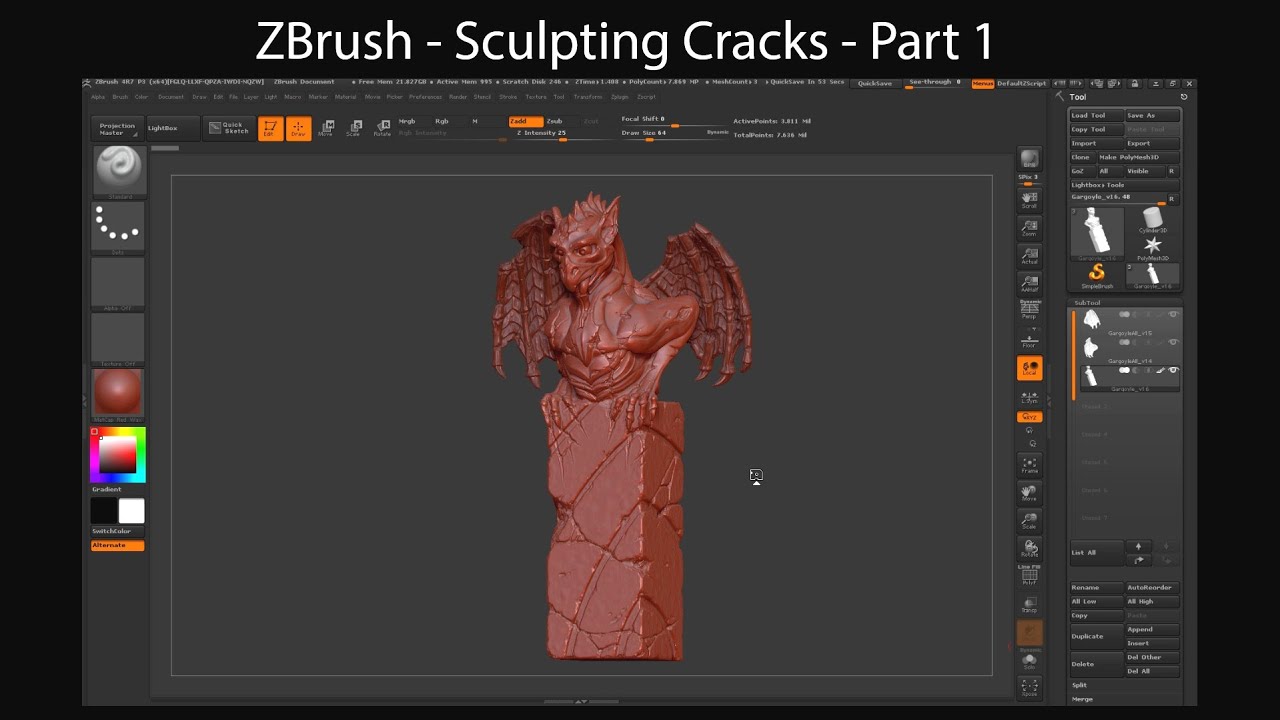
Task: Toggle Perspective (Persp) mode
Action: 1029,311
